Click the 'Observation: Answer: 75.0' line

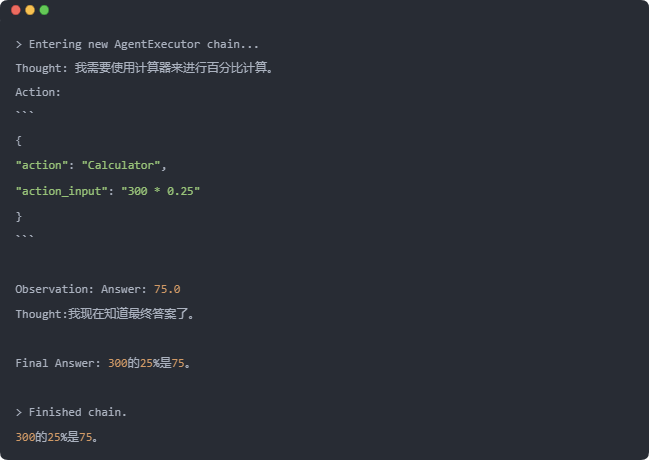[x=98, y=289]
